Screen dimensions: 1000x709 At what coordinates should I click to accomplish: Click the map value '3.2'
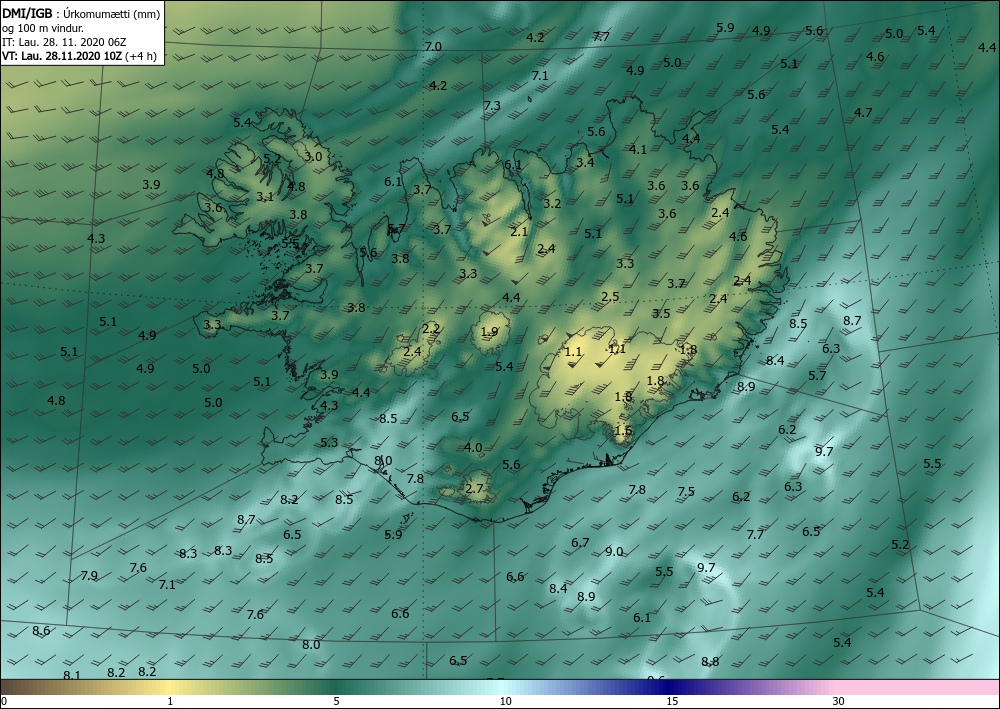pyautogui.click(x=552, y=203)
